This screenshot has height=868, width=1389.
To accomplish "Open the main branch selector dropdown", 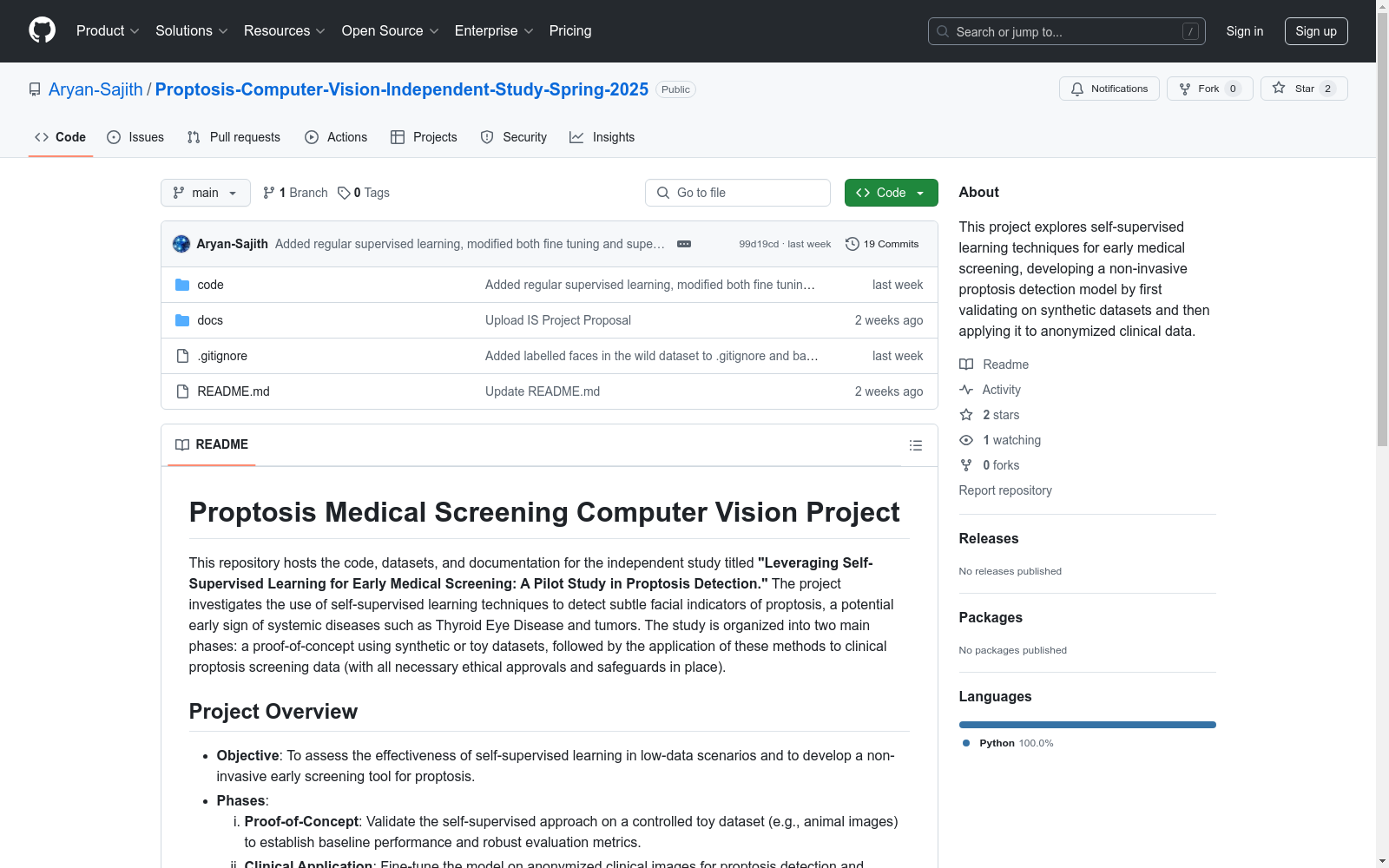I will click(206, 193).
